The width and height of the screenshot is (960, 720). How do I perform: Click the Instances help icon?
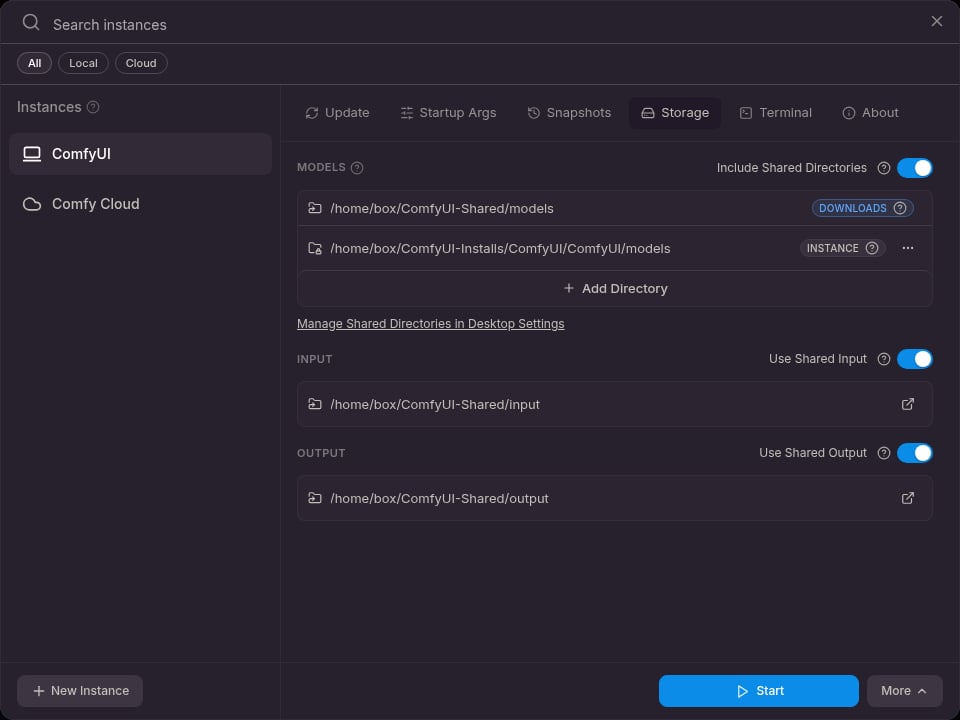(93, 107)
